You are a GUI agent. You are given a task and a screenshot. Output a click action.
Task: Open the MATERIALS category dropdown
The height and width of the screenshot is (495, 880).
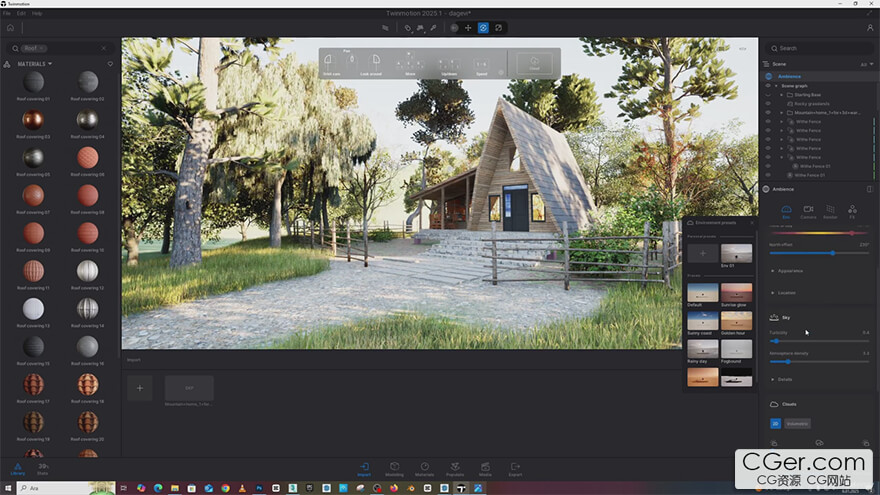[x=34, y=64]
